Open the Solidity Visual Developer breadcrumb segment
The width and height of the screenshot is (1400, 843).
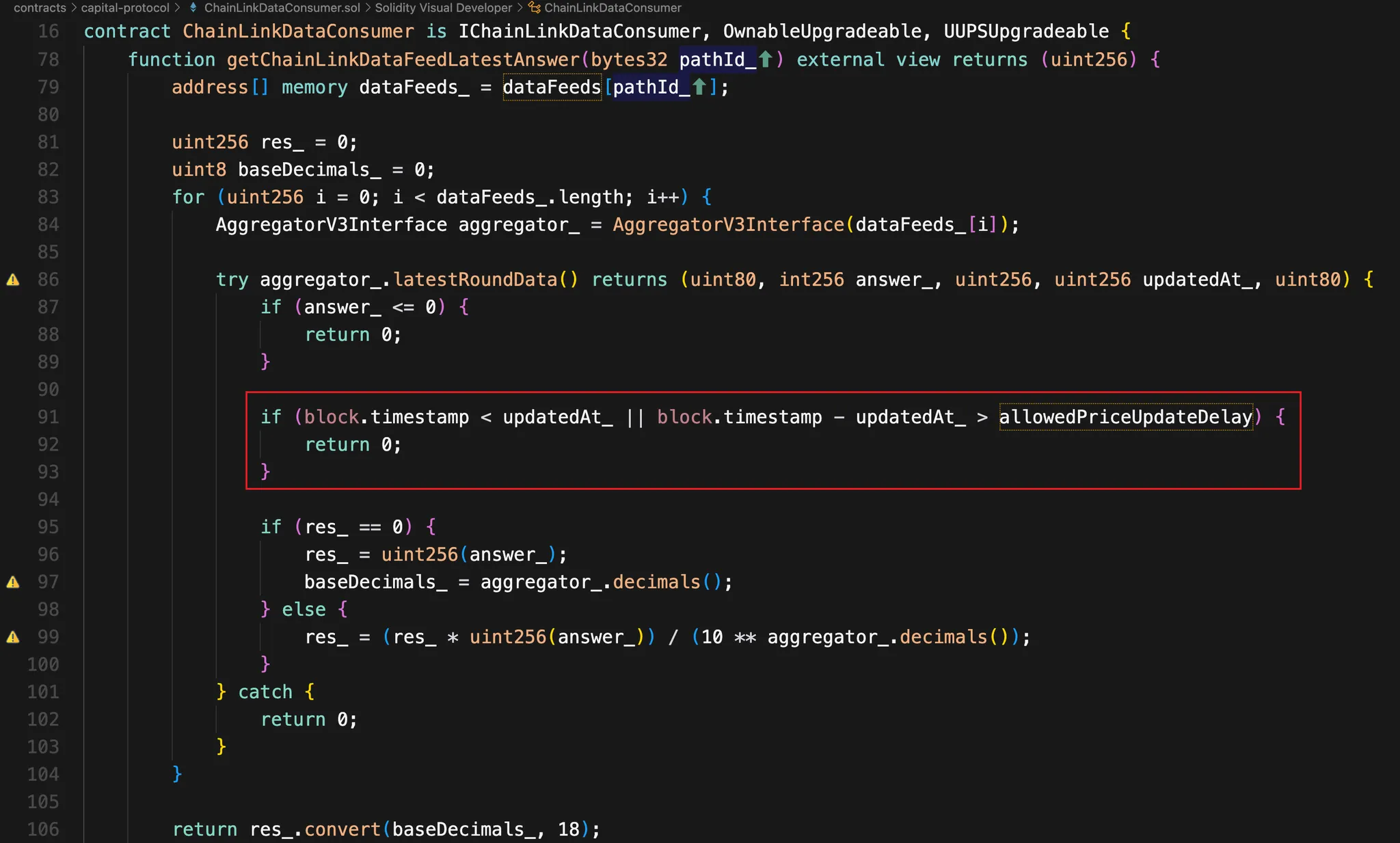coord(443,8)
